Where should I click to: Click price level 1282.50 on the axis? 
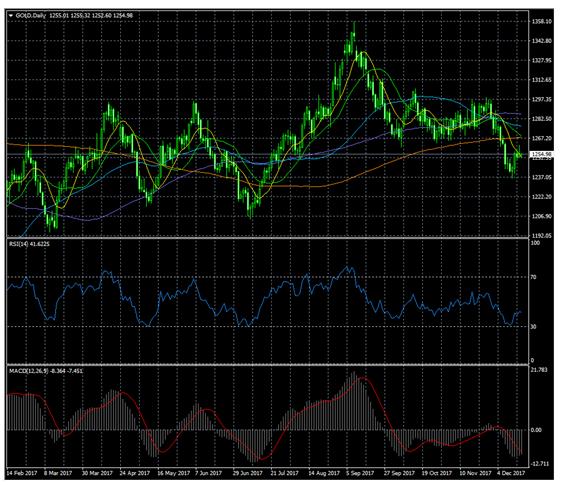click(542, 119)
